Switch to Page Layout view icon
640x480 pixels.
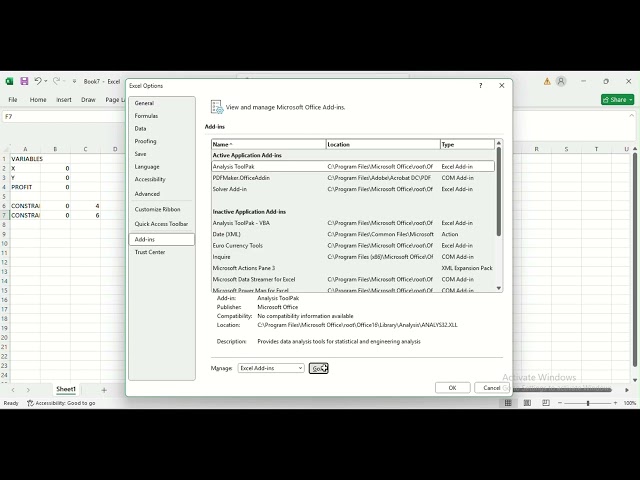tap(527, 403)
